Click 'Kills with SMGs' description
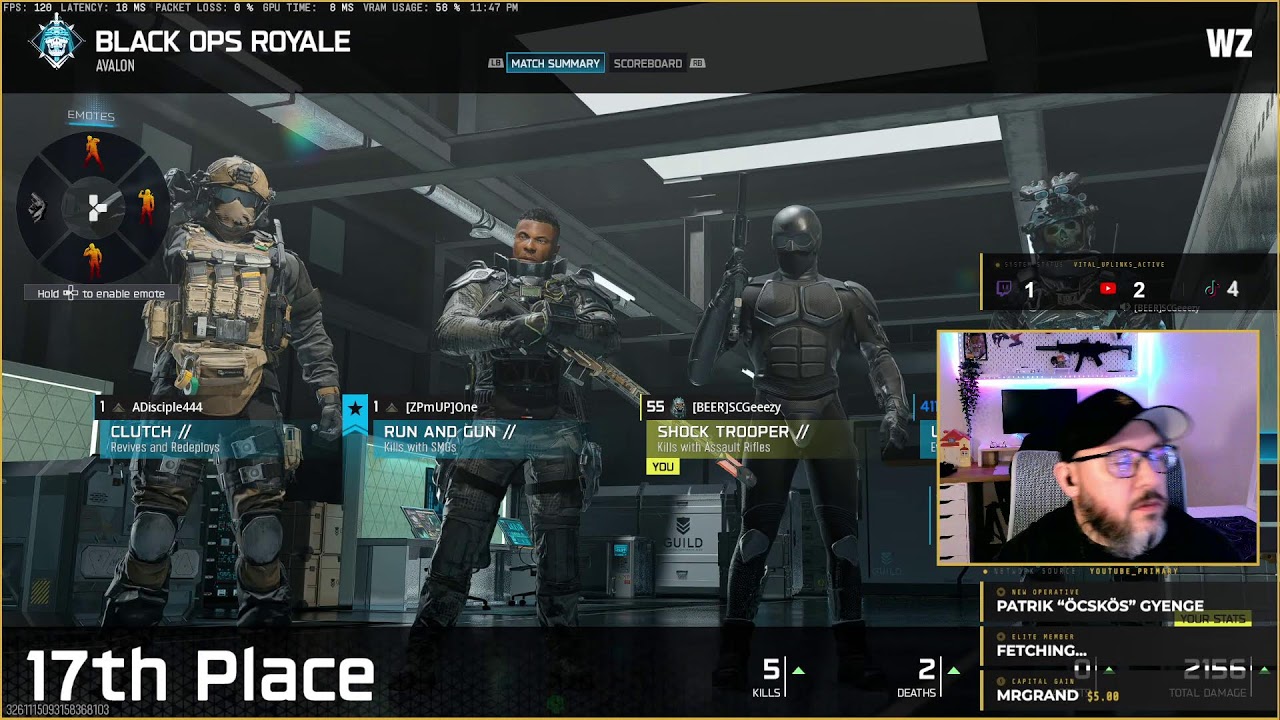Image resolution: width=1280 pixels, height=720 pixels. point(420,448)
